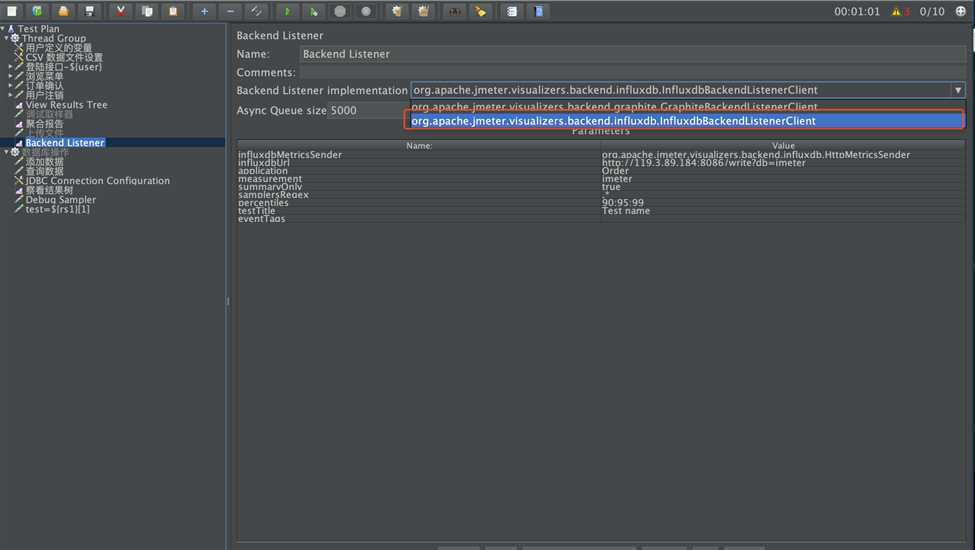Click the influxdbUrl value cell
This screenshot has height=550, width=975.
pyautogui.click(x=783, y=163)
